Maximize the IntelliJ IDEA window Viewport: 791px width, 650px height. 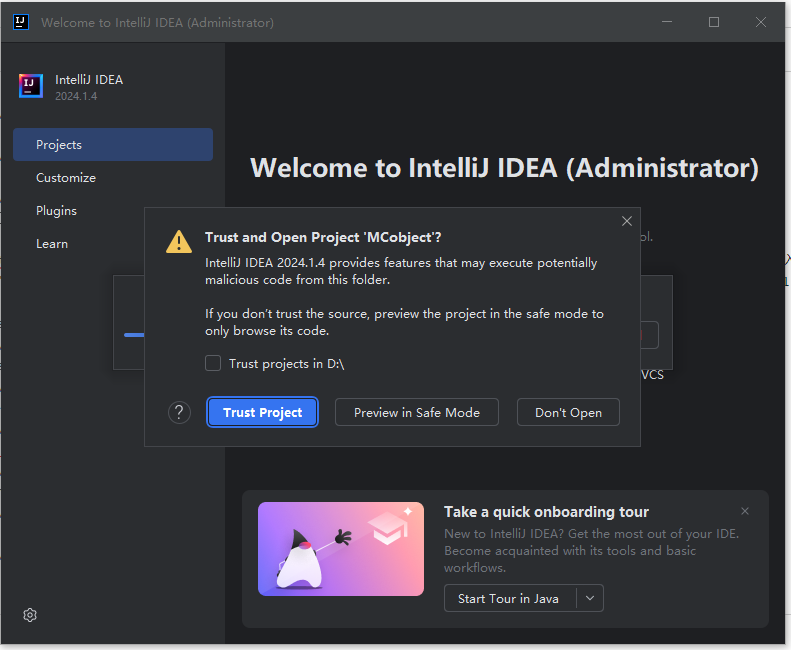point(713,22)
